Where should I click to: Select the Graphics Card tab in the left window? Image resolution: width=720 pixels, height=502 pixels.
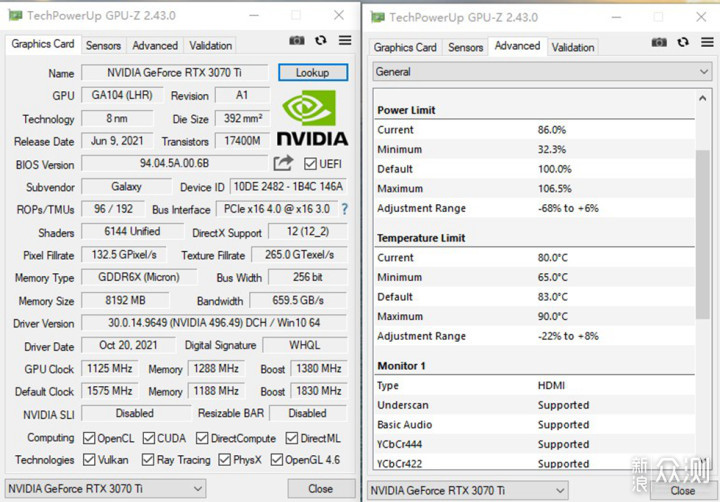point(43,44)
